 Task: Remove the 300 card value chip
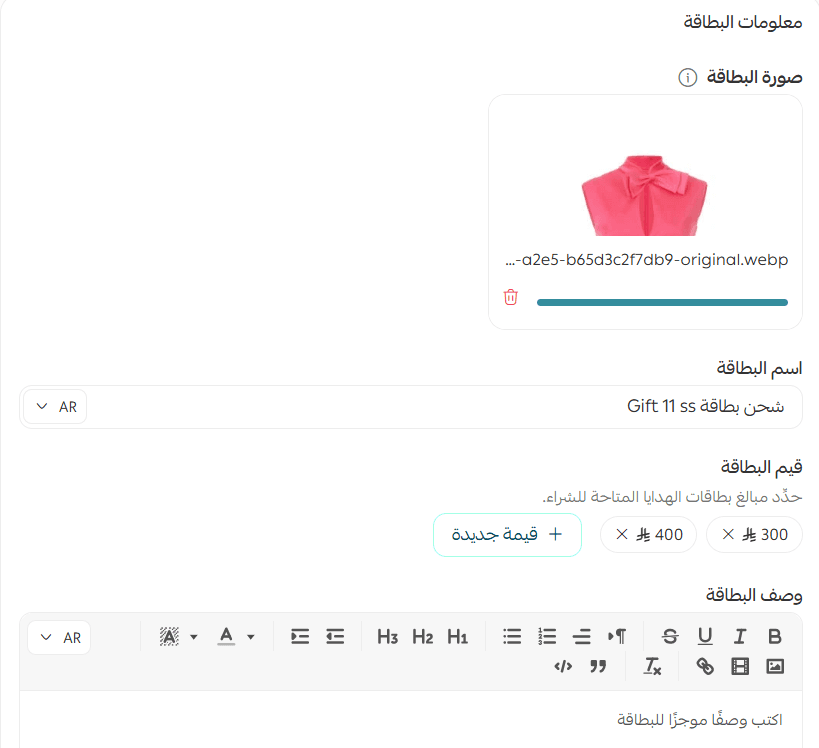pos(728,534)
